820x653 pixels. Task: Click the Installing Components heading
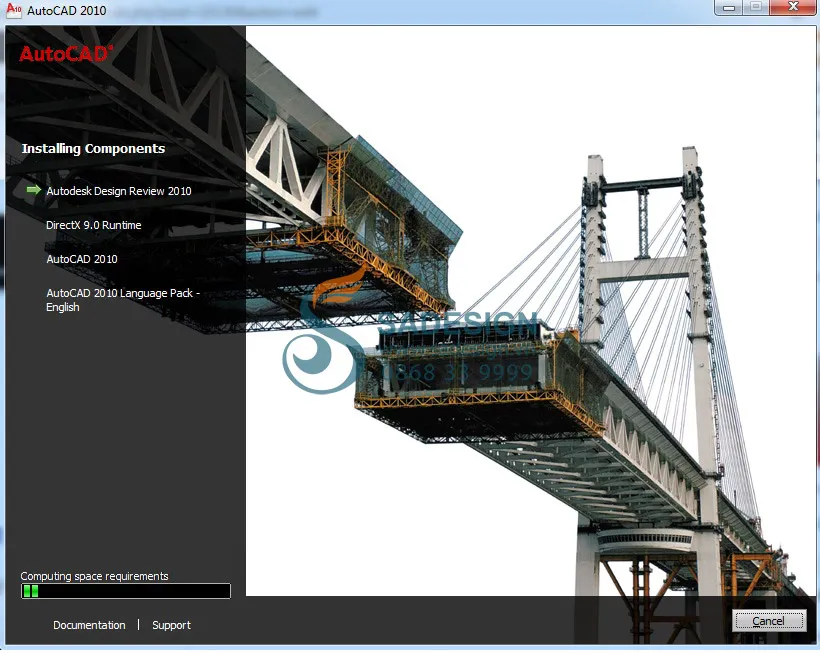coord(93,148)
